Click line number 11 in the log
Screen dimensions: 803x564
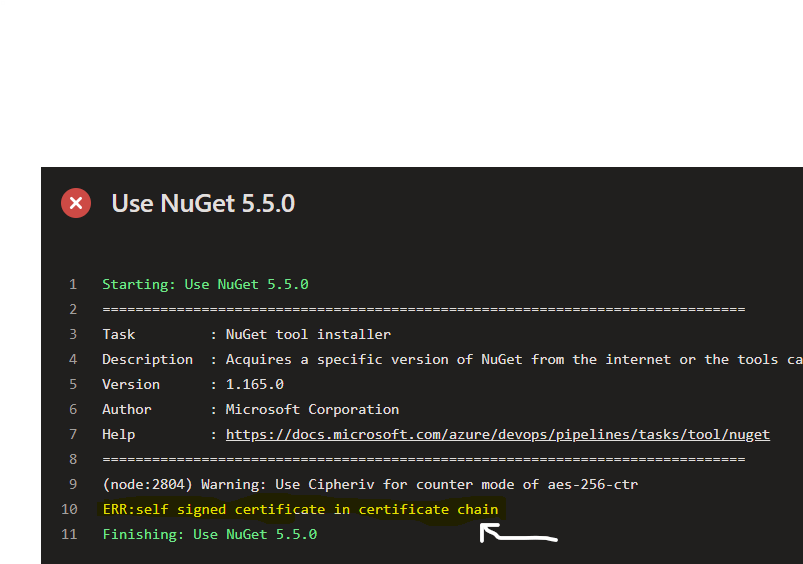pyautogui.click(x=69, y=534)
